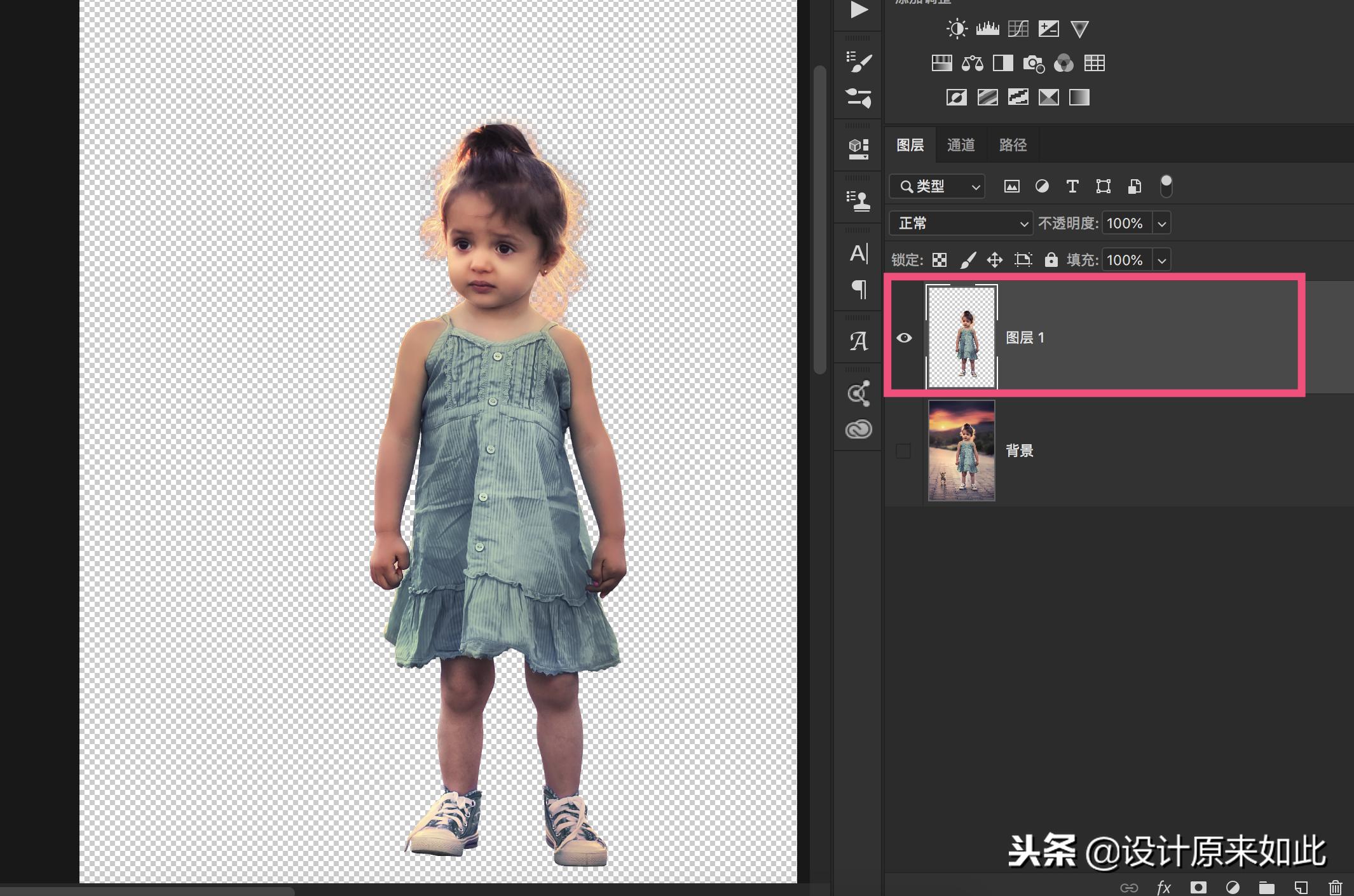Viewport: 1354px width, 896px height.
Task: Select the 背景 layer thumbnail
Action: click(961, 451)
